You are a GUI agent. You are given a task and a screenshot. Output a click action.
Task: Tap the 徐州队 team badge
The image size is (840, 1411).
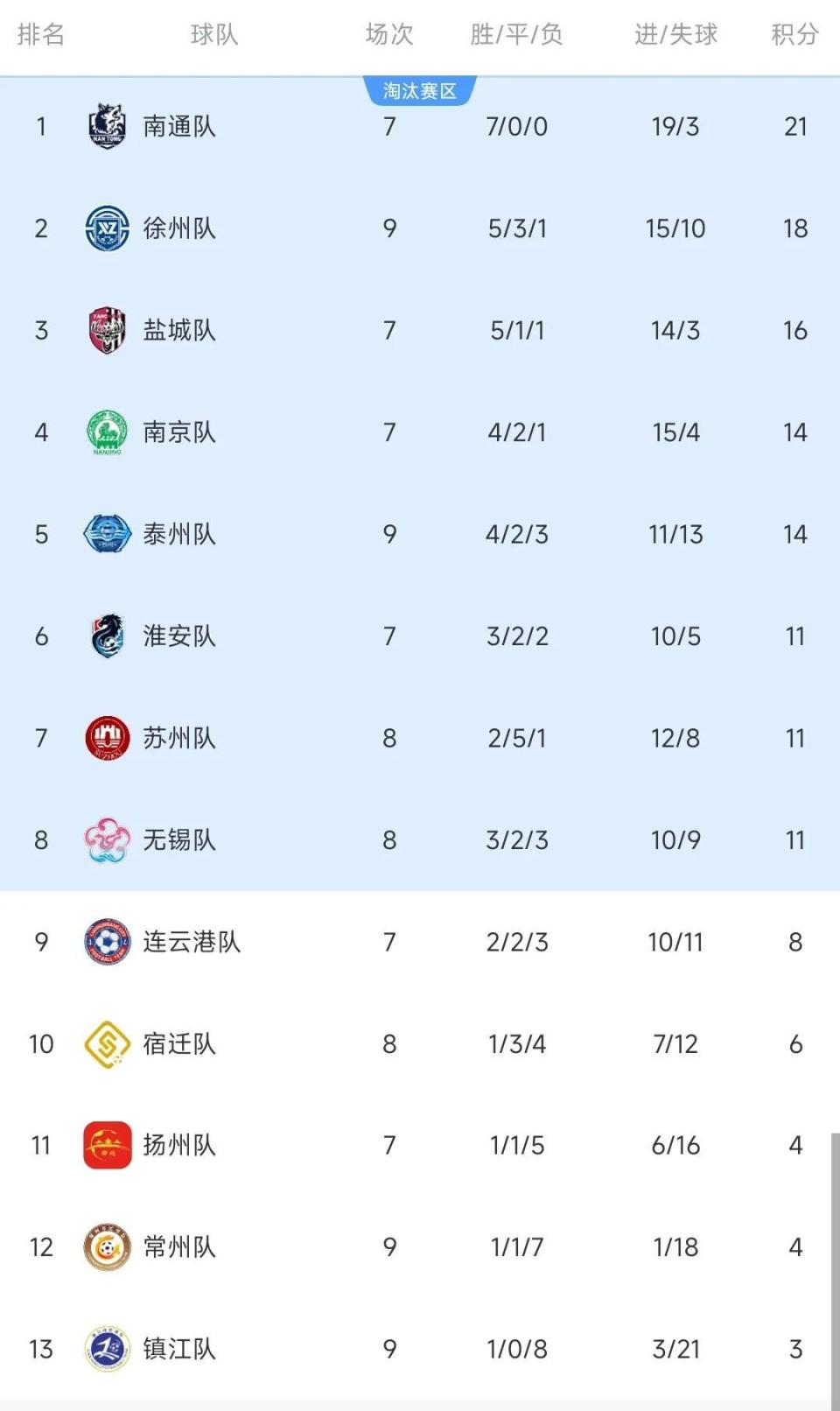107,228
